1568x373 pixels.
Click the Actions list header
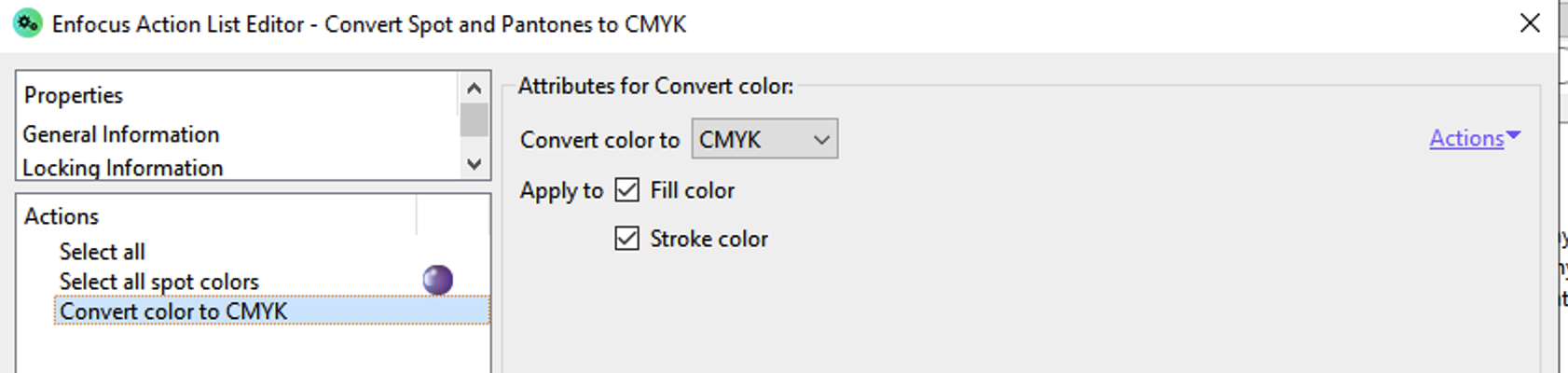coord(62,216)
